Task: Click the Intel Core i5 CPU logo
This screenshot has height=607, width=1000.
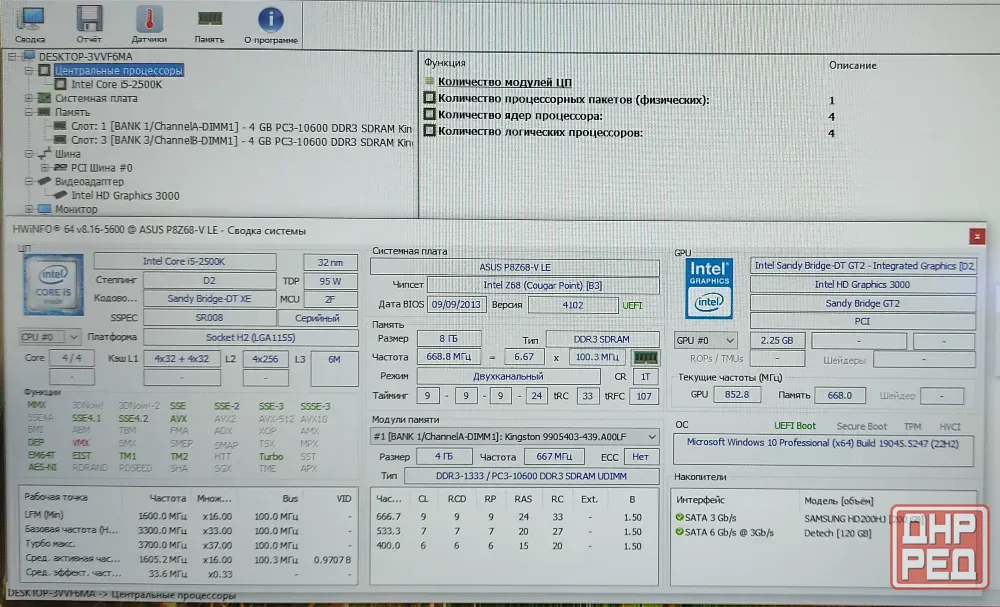Action: click(54, 284)
